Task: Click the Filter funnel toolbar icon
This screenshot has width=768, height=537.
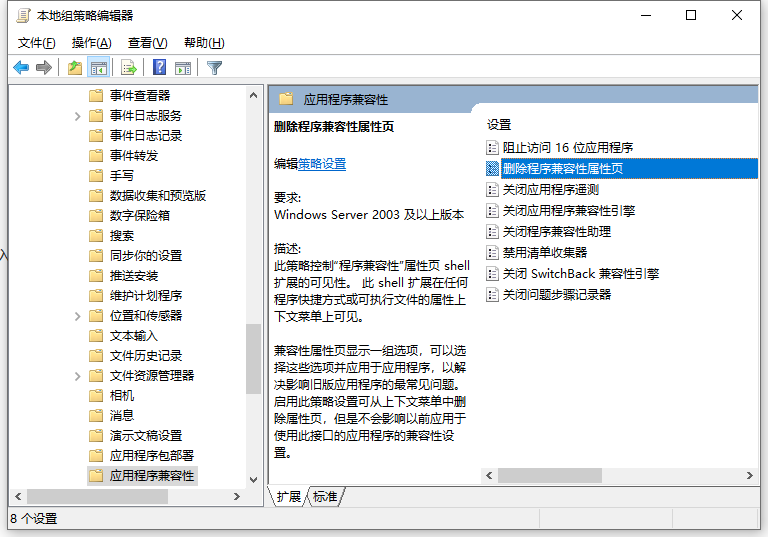Action: pos(215,68)
